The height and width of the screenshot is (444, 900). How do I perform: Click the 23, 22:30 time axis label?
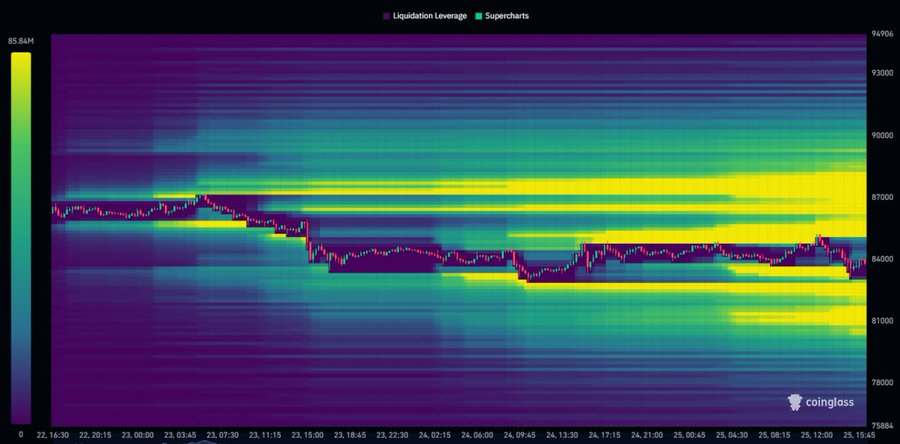point(394,435)
